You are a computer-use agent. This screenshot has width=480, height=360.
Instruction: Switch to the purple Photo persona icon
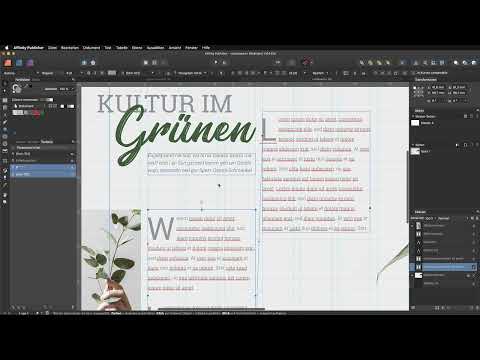coord(30,63)
